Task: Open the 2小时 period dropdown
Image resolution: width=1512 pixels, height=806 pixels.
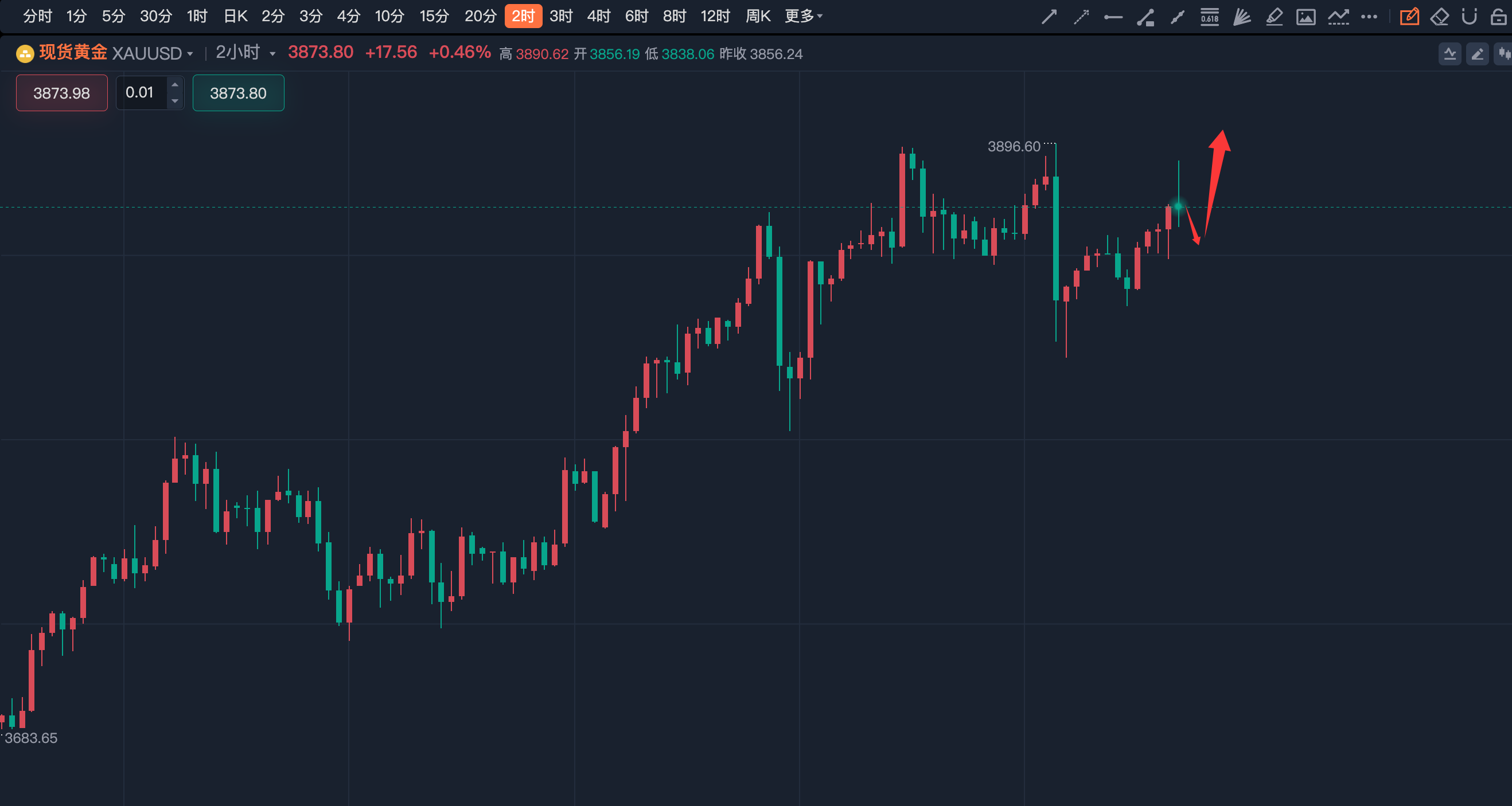Action: [272, 54]
